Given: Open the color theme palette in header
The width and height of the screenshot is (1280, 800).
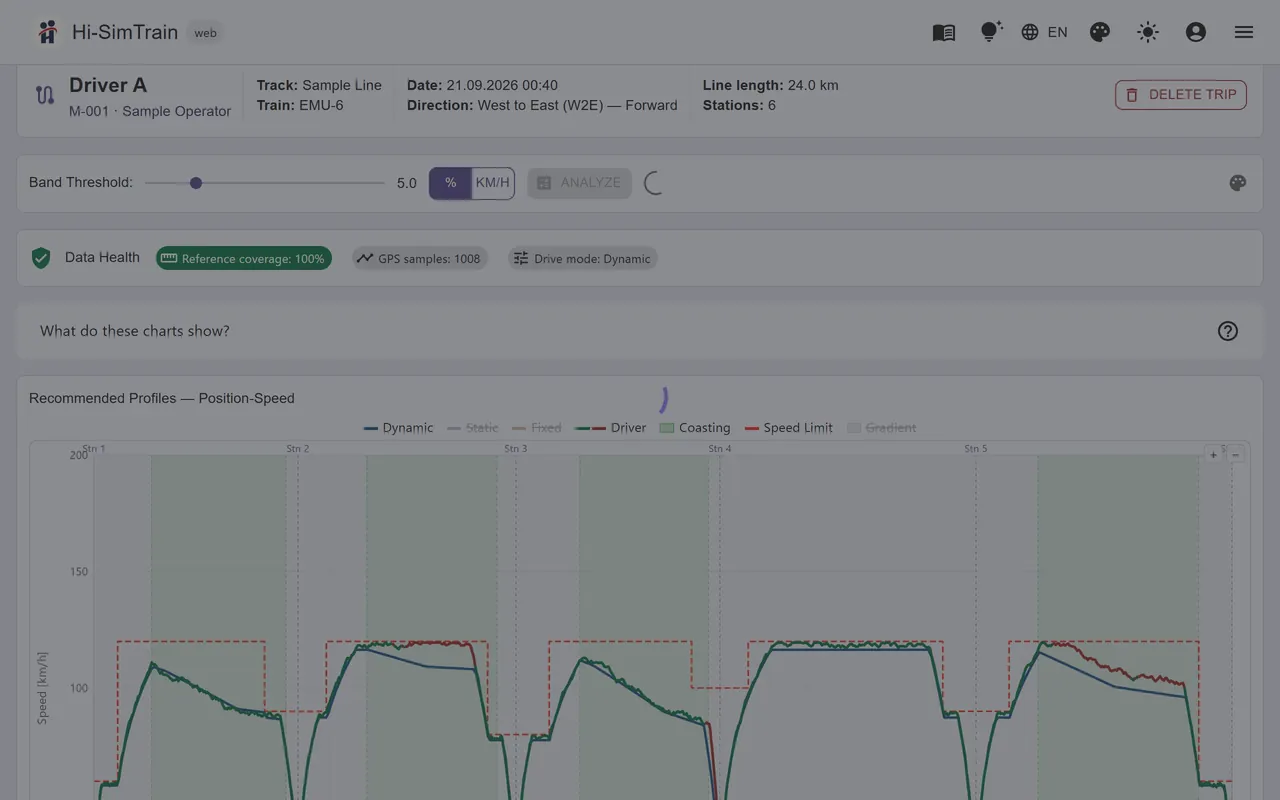Looking at the screenshot, I should [x=1100, y=32].
